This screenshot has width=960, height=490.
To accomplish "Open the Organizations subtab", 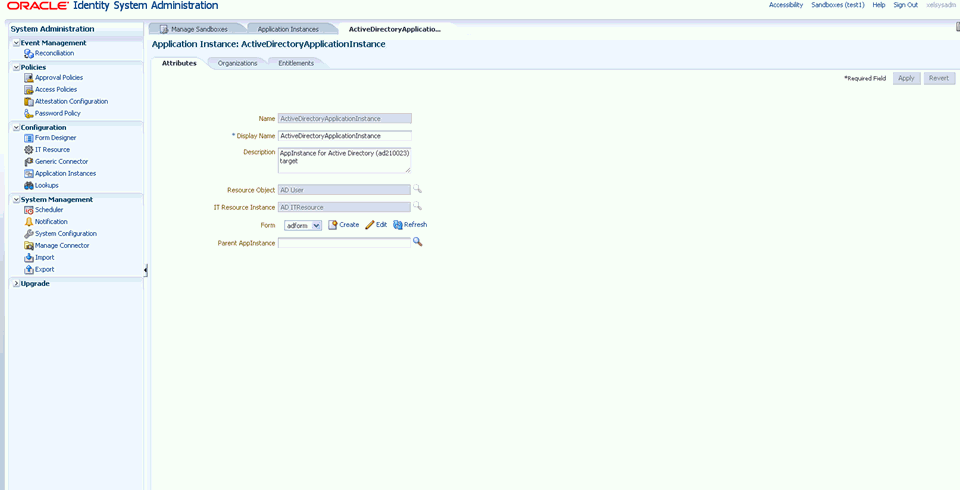I will [238, 63].
